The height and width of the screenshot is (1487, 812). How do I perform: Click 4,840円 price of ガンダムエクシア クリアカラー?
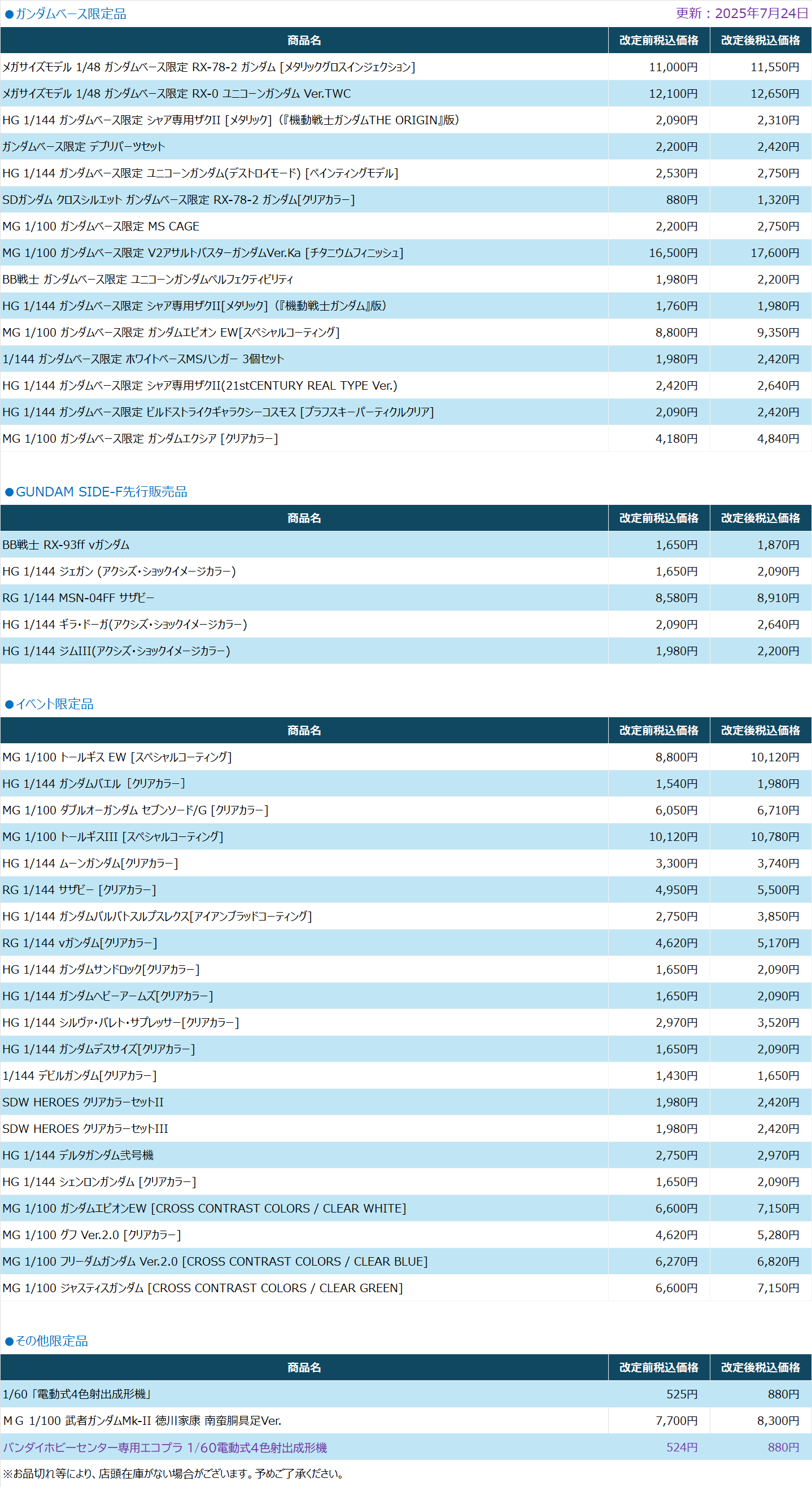[778, 439]
